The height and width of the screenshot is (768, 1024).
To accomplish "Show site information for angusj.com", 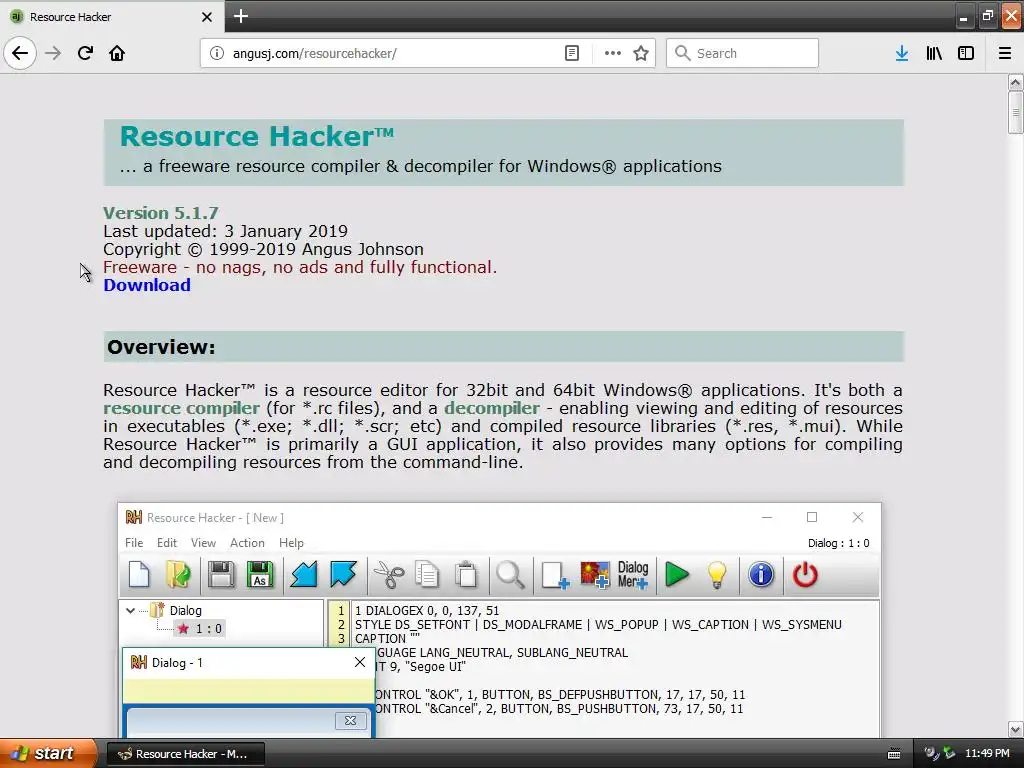I will click(x=217, y=53).
